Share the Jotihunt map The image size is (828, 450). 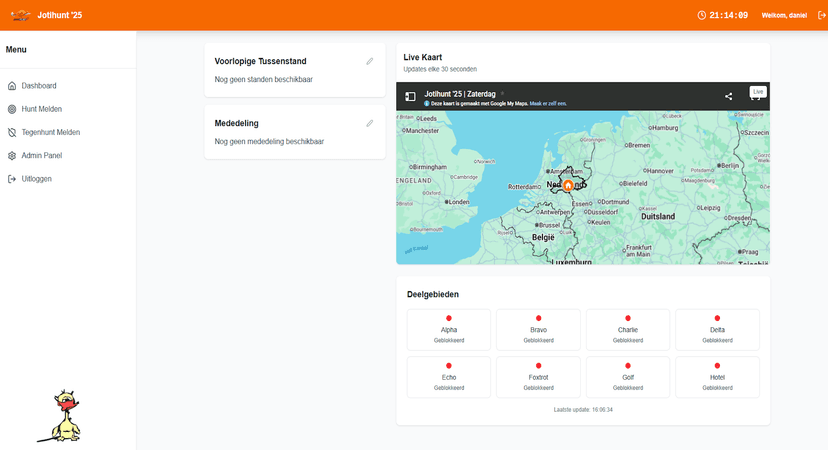coord(729,97)
